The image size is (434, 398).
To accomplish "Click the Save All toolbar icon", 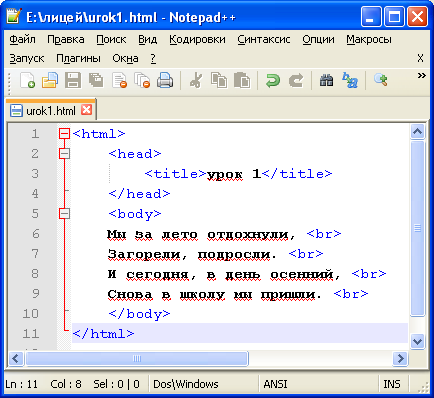I will pyautogui.click(x=96, y=80).
